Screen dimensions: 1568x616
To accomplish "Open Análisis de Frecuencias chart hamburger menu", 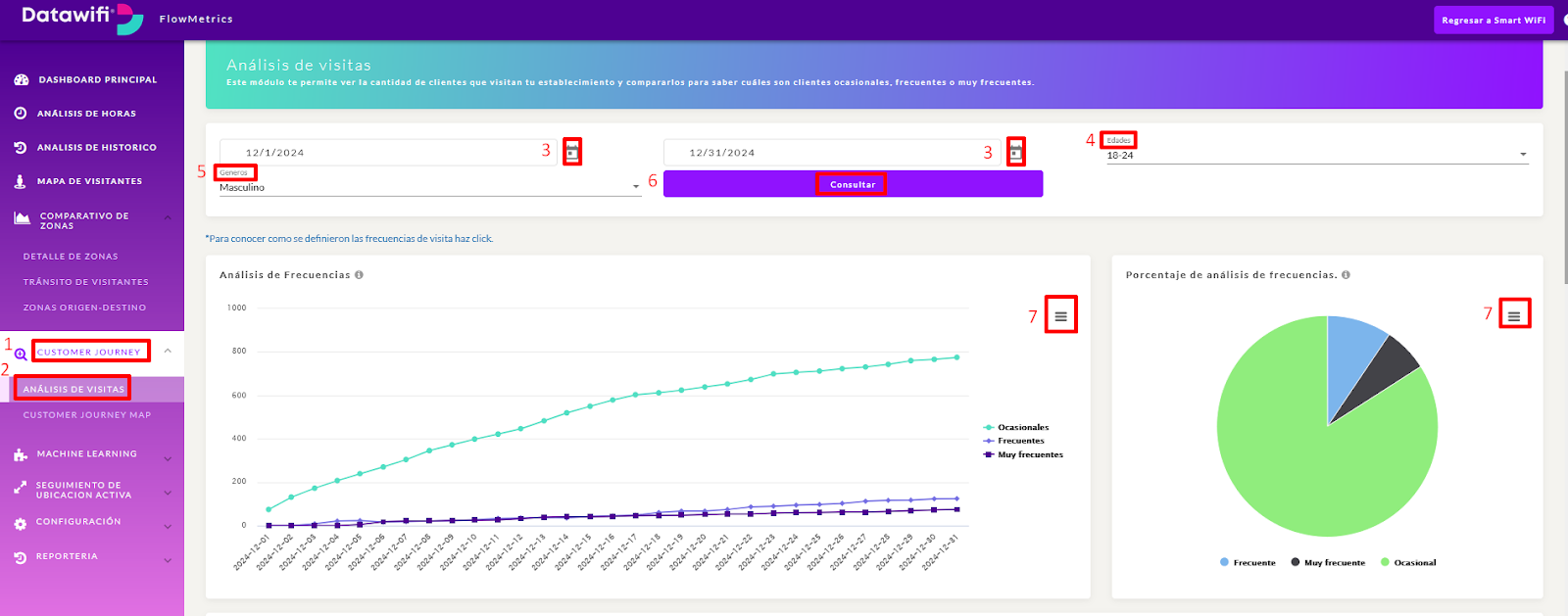I will click(1060, 316).
